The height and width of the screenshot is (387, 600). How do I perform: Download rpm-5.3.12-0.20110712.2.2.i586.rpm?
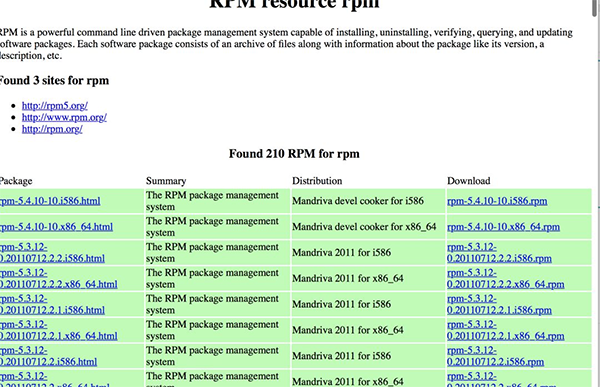pos(499,253)
